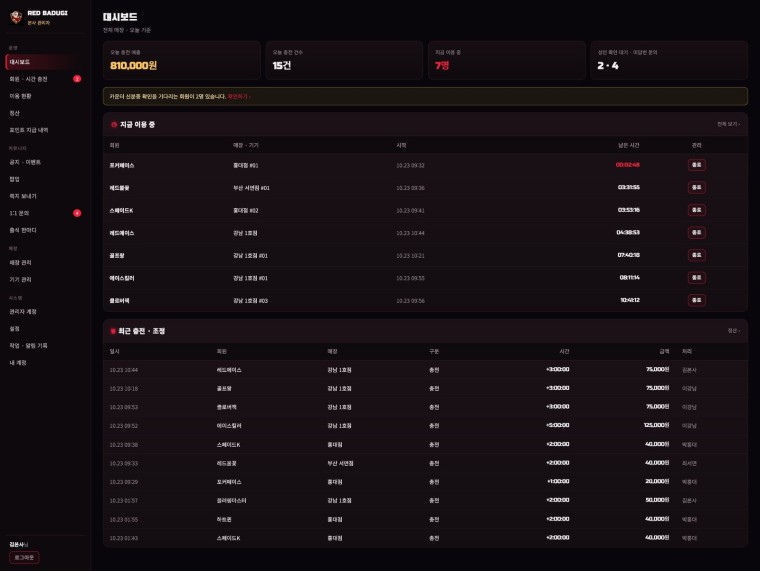Open 포인트 지급 내역 page
The image size is (760, 571).
[44, 130]
